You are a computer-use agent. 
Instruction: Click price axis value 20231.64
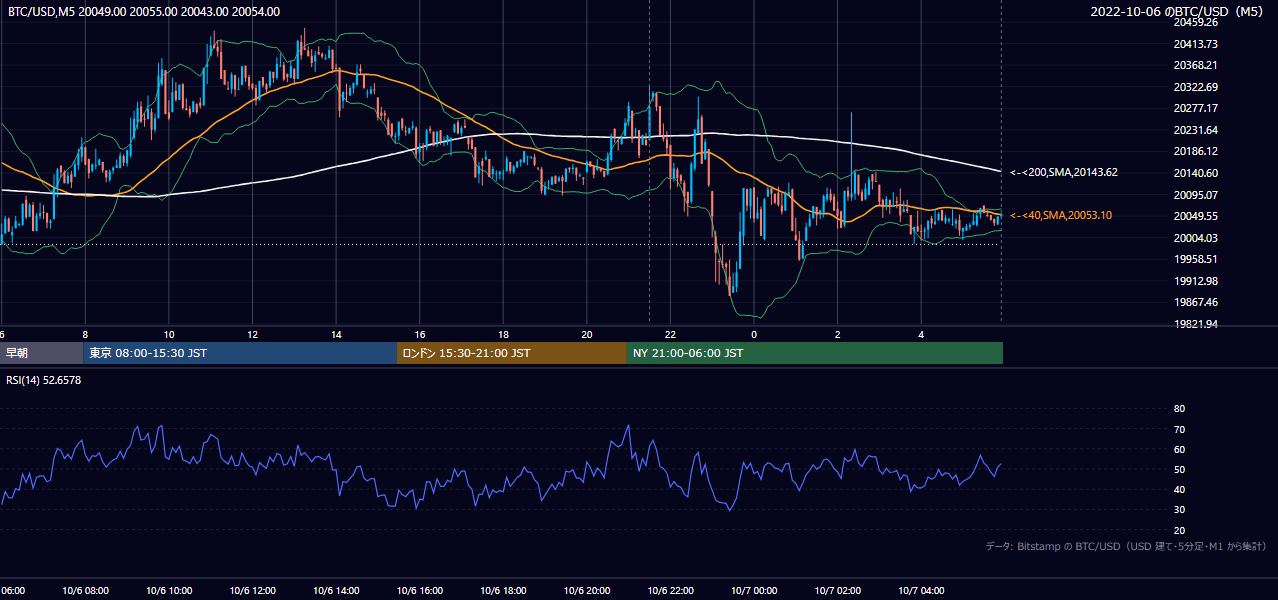(1196, 130)
